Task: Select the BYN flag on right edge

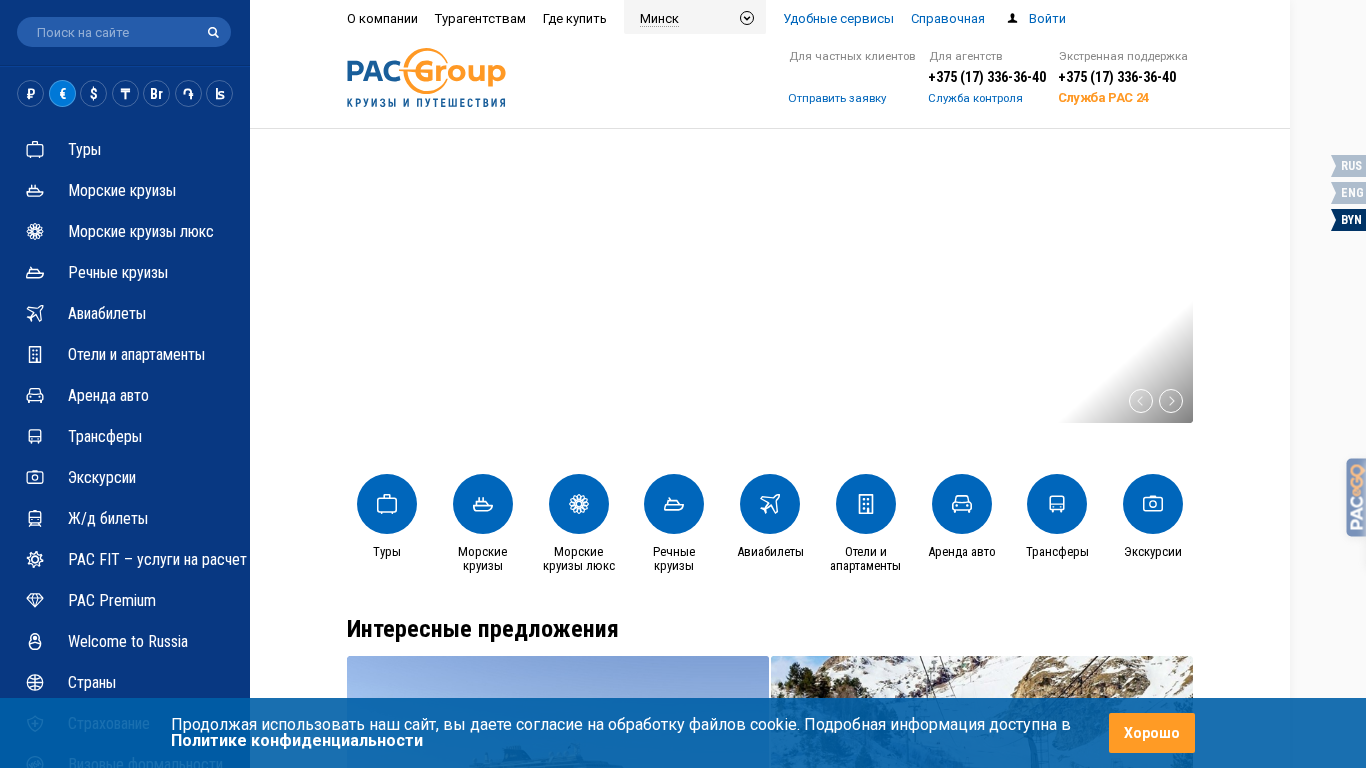Action: (x=1349, y=220)
